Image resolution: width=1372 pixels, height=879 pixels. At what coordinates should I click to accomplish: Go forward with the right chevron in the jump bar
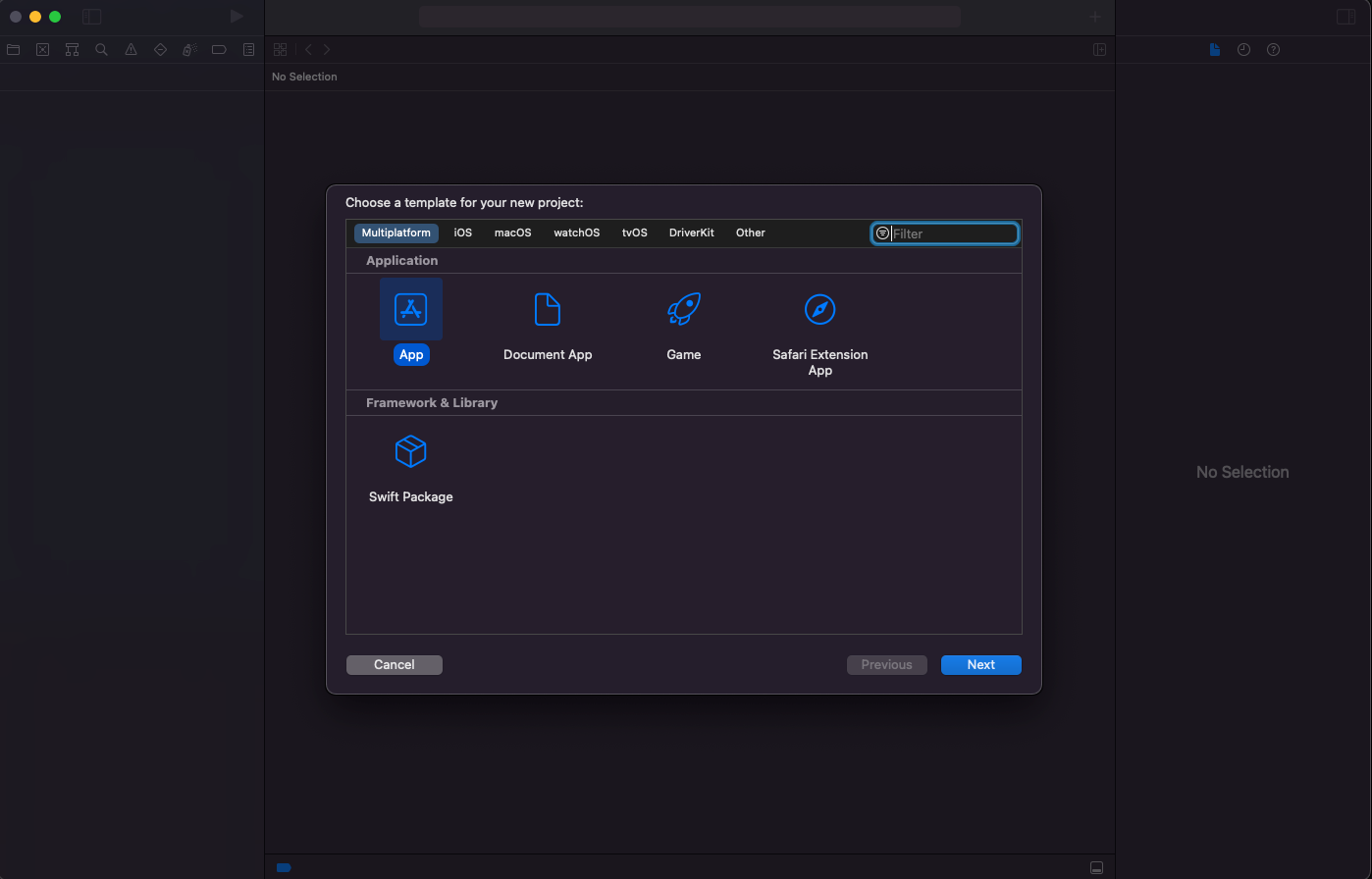(327, 49)
